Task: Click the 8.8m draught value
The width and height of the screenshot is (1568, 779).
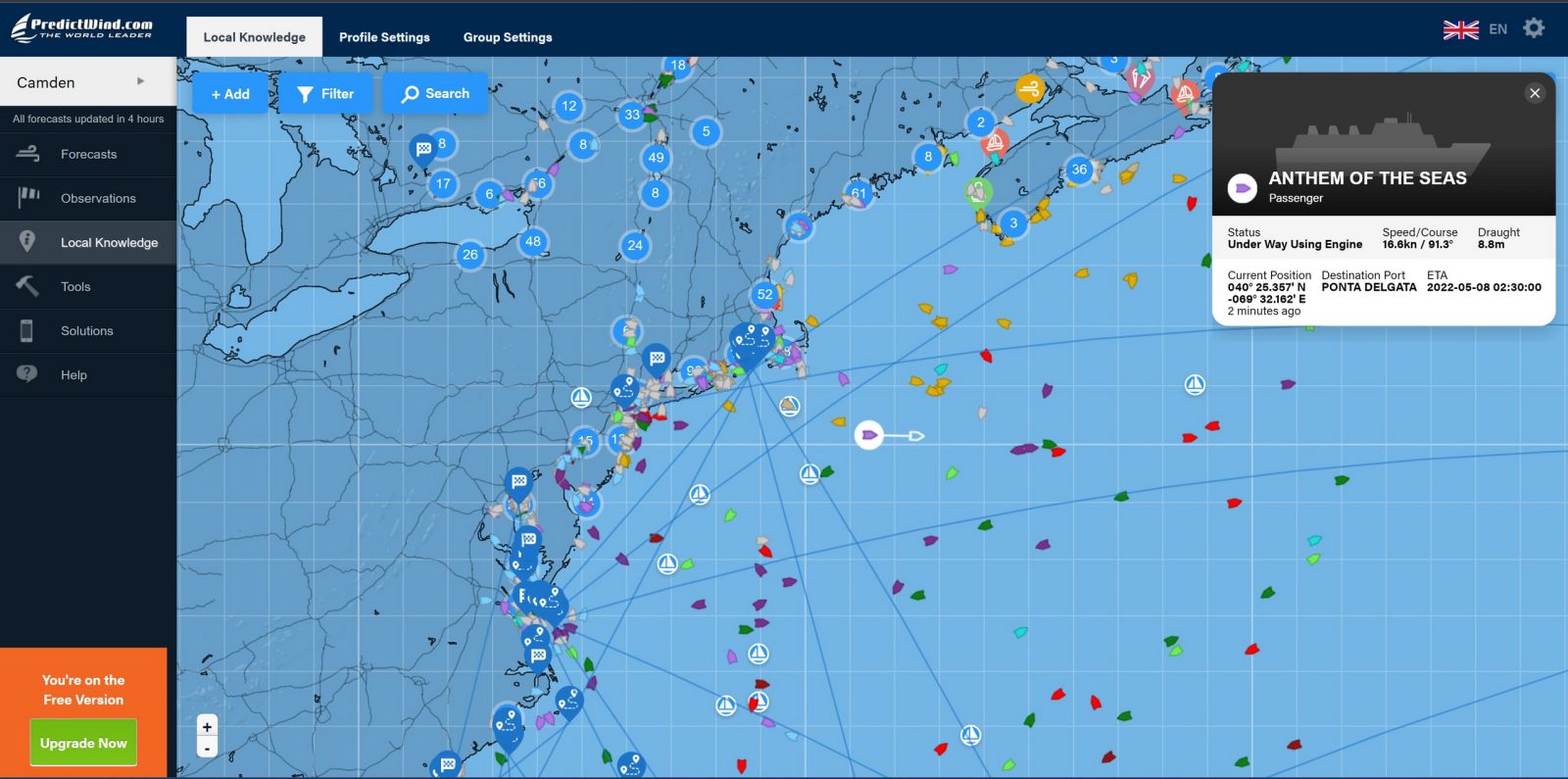Action: (1491, 244)
